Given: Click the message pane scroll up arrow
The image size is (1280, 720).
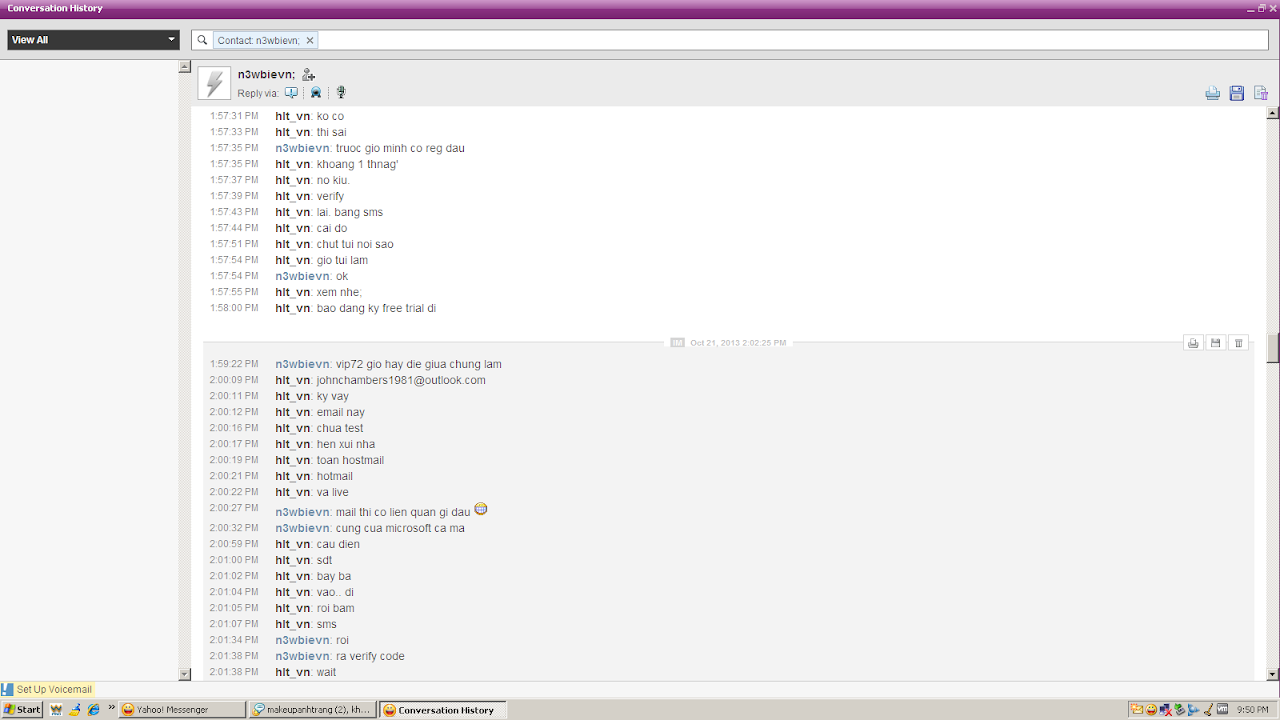Looking at the screenshot, I should [1273, 113].
